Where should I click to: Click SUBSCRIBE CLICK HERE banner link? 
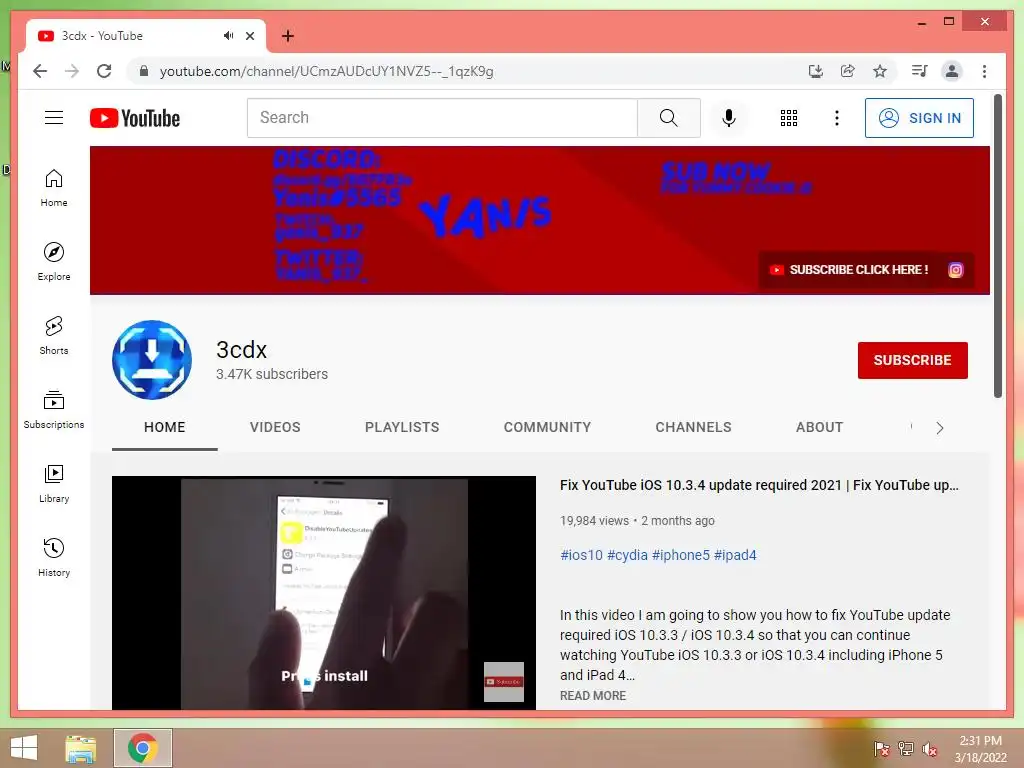(850, 270)
